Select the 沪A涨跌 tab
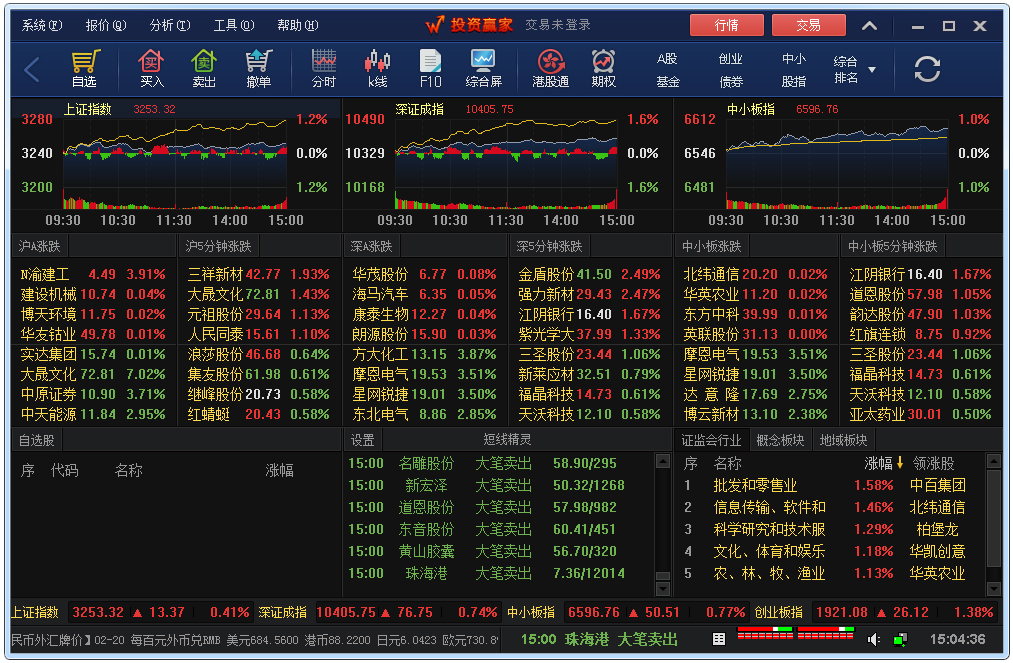 (39, 246)
